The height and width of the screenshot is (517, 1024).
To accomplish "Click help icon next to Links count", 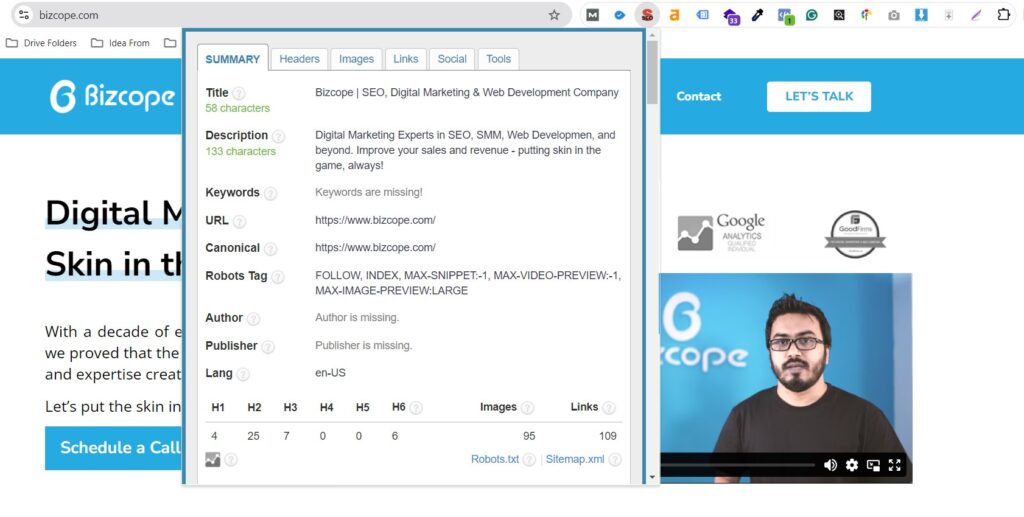I will coord(609,408).
